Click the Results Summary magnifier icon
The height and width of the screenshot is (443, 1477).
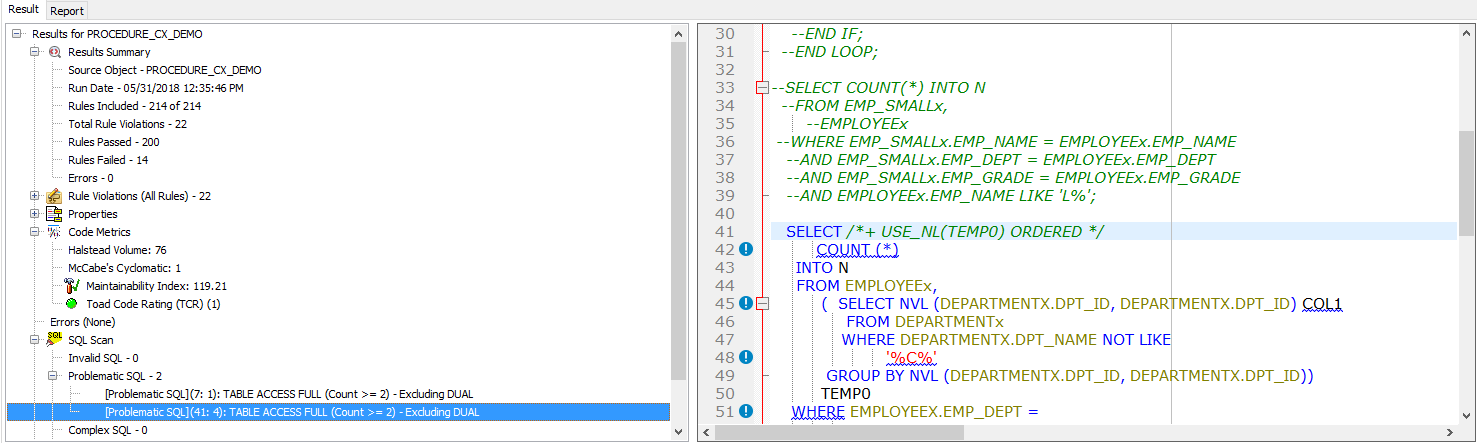(x=55, y=52)
